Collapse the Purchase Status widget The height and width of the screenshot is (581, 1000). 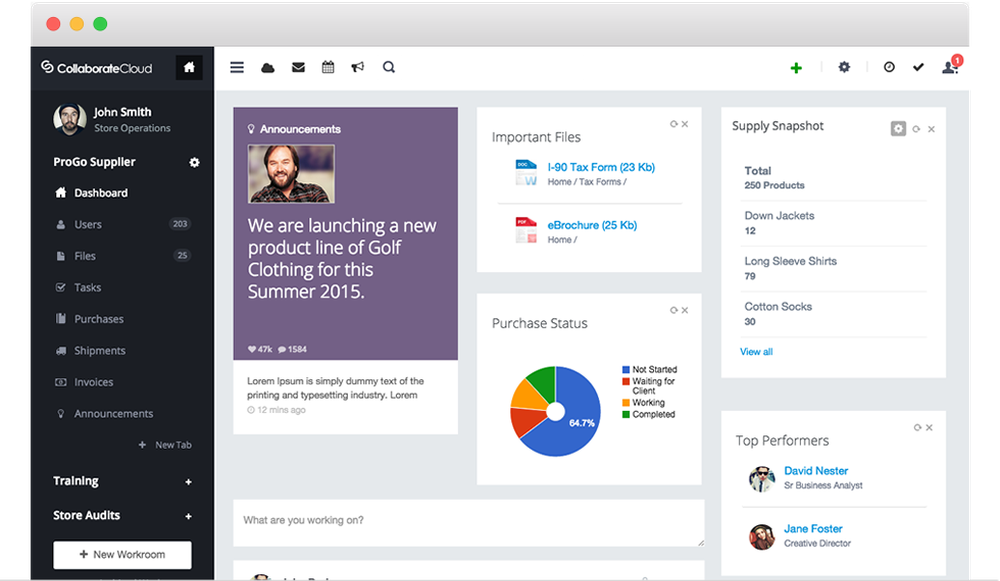674,310
